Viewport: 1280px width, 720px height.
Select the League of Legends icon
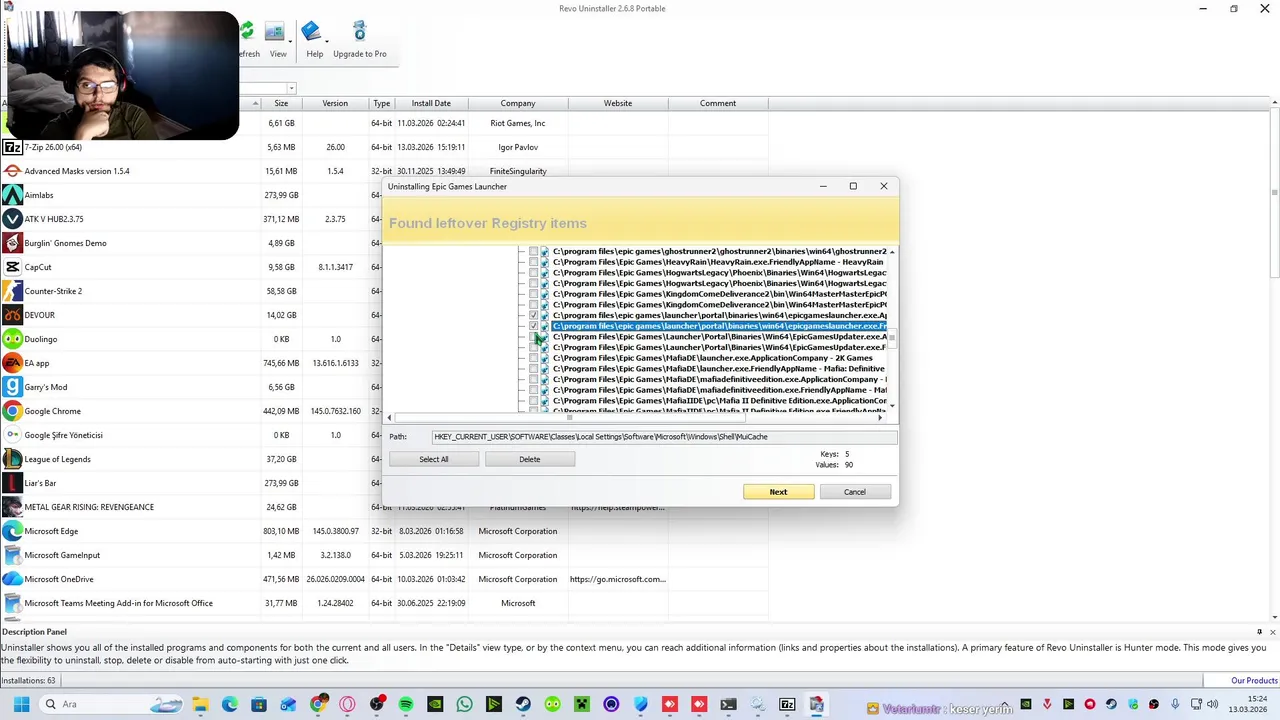pyautogui.click(x=12, y=459)
